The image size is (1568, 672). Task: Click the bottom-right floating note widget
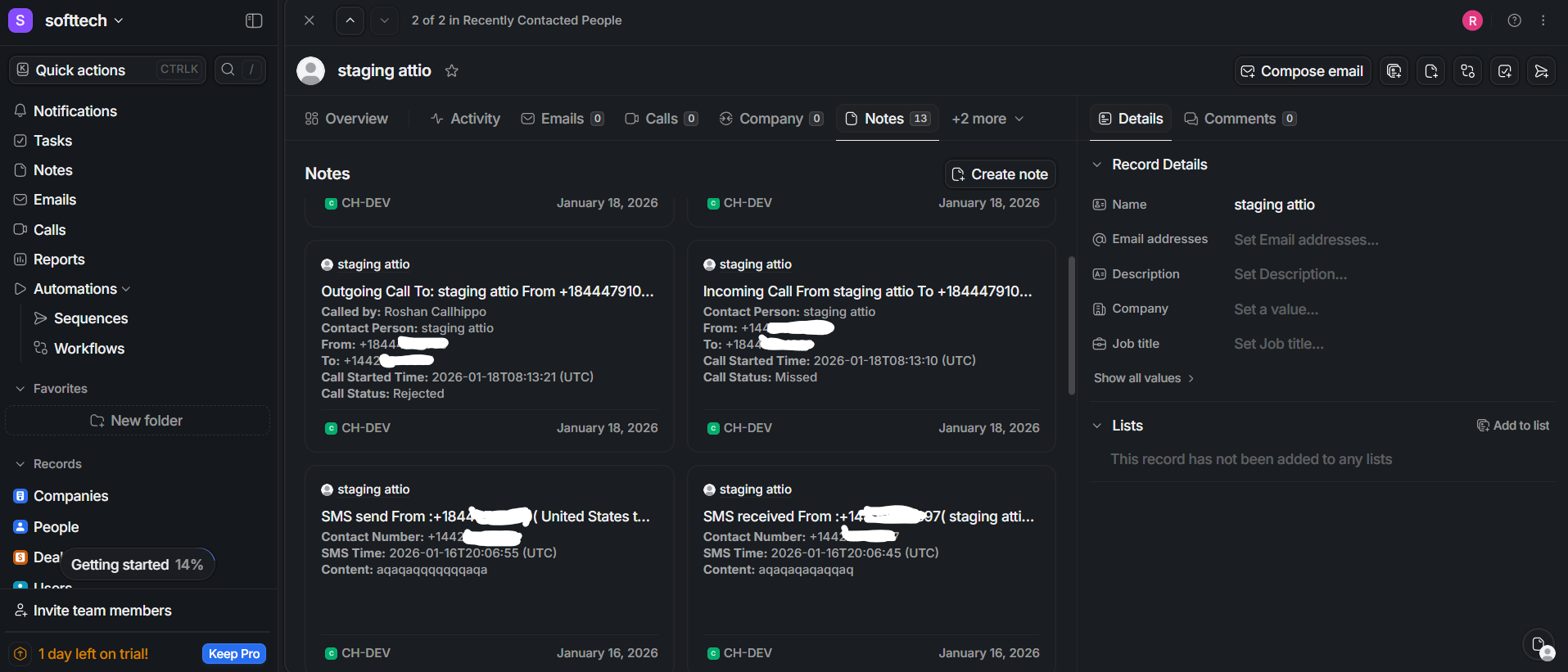[x=1540, y=646]
